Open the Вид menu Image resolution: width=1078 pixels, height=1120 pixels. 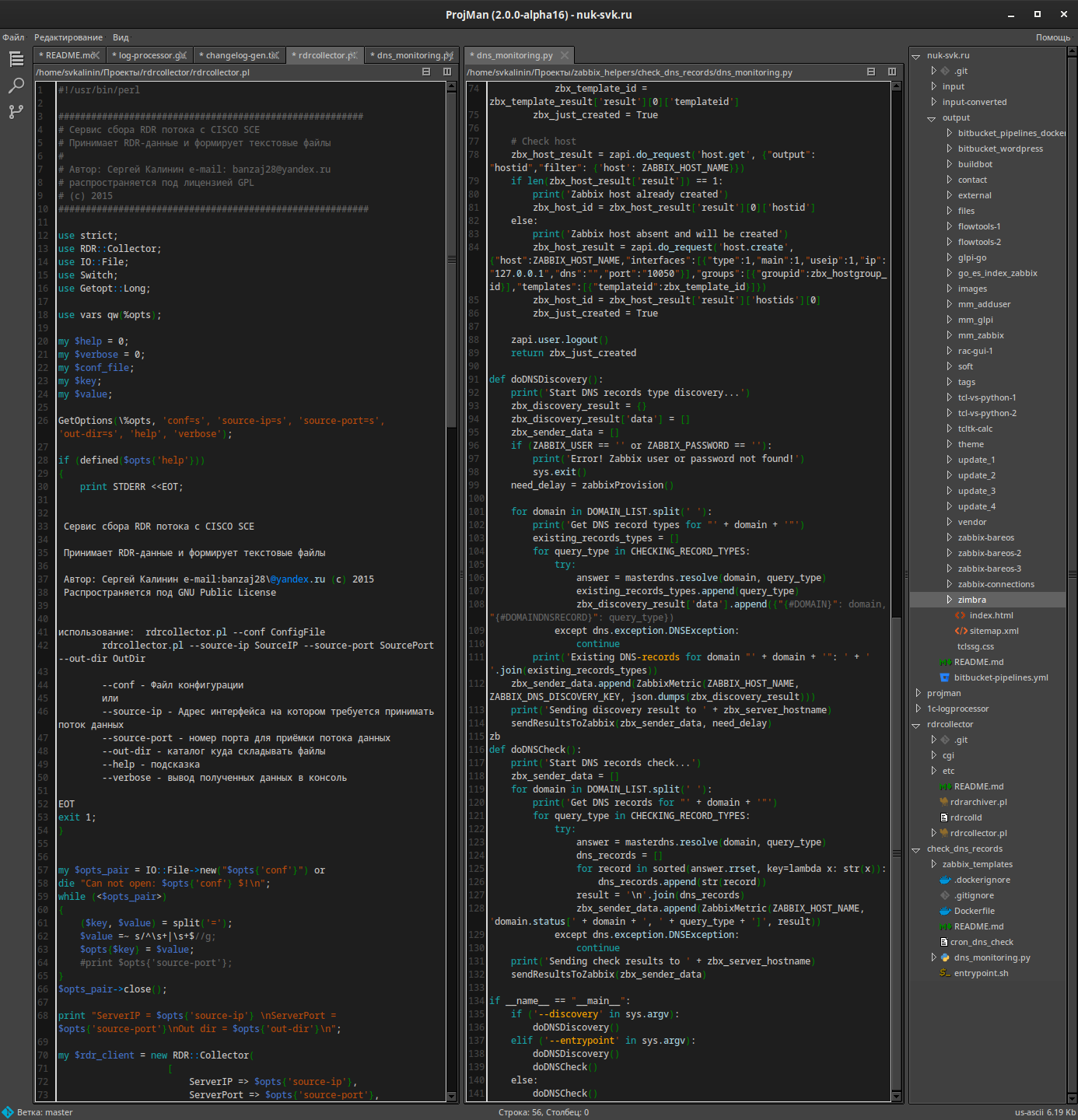121,37
